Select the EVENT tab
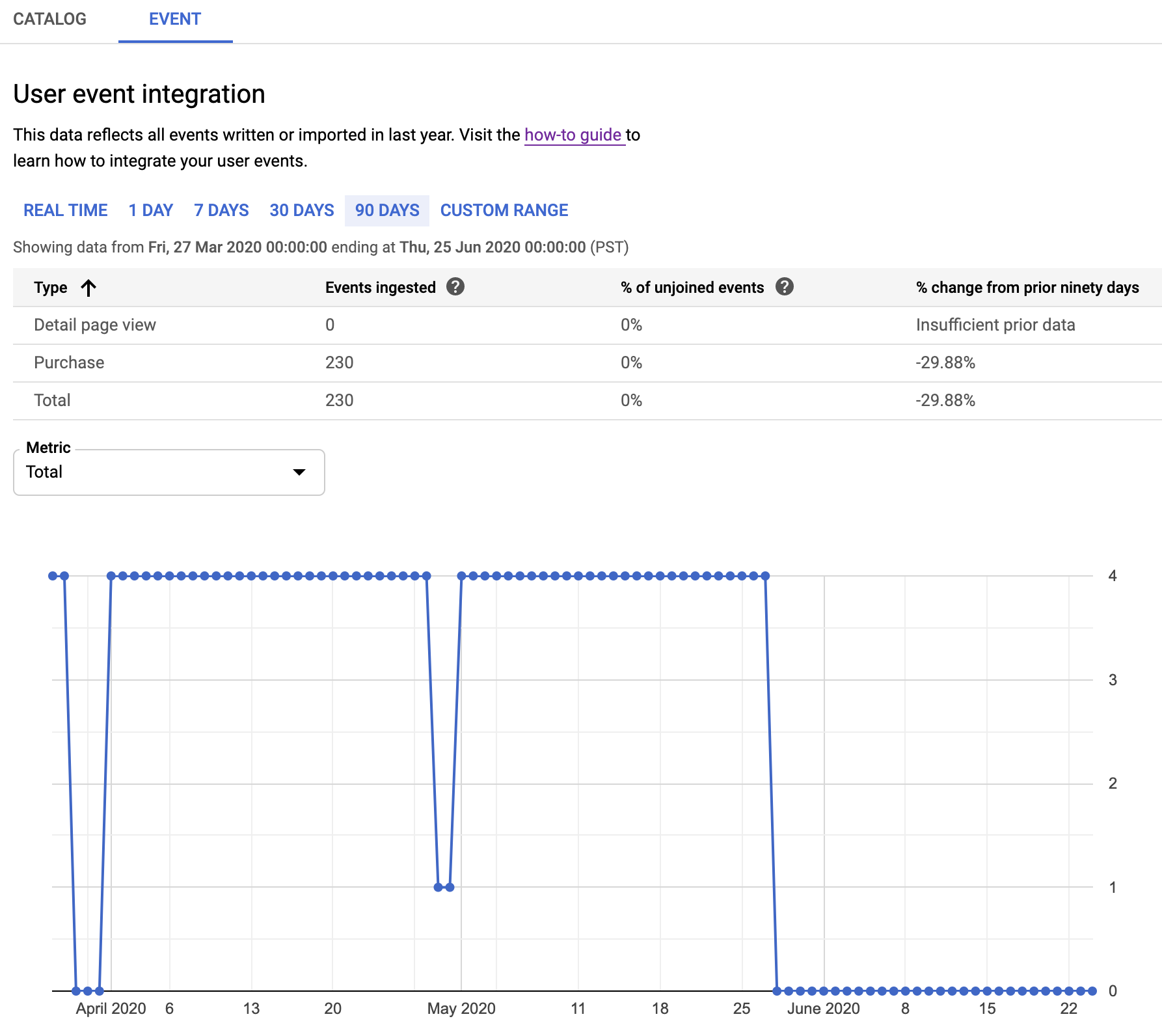The width and height of the screenshot is (1162, 1036). [174, 20]
